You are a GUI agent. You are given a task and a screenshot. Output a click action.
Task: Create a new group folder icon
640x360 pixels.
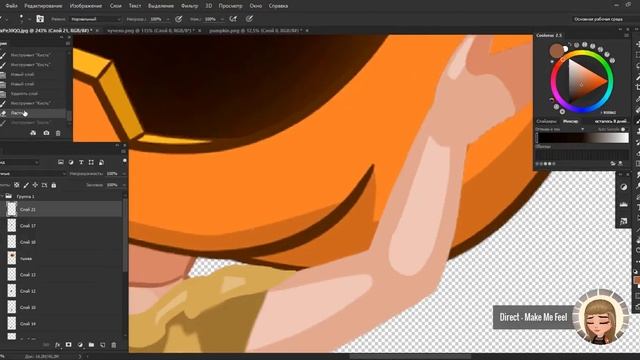pos(91,345)
